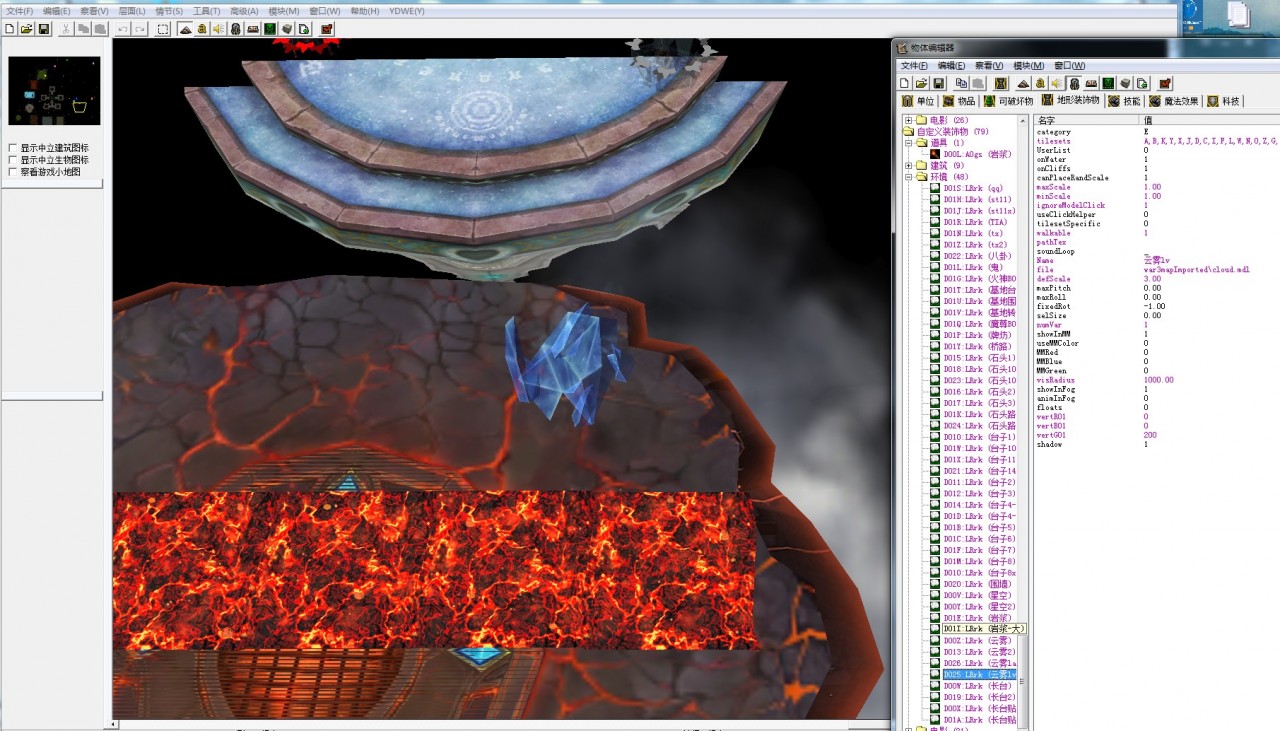Viewport: 1280px width, 731px height.
Task: Switch to 科技 tab
Action: click(1223, 101)
